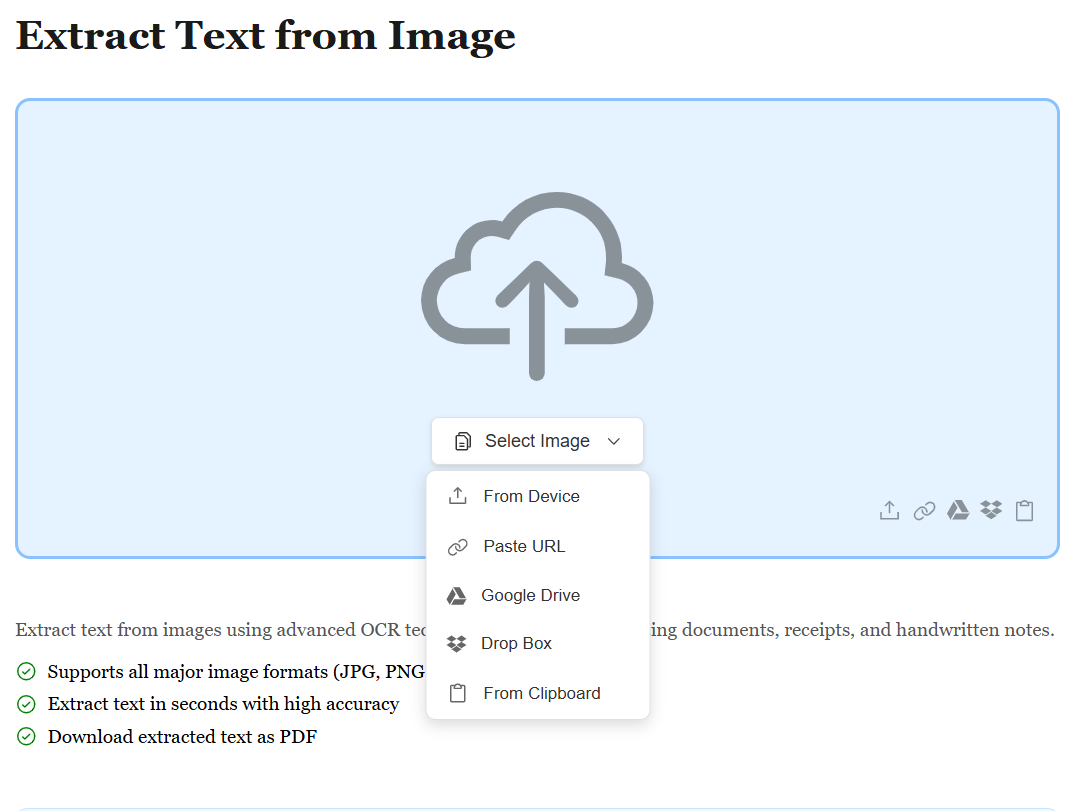1079x811 pixels.
Task: Select the Paste URL menu option
Action: (524, 546)
